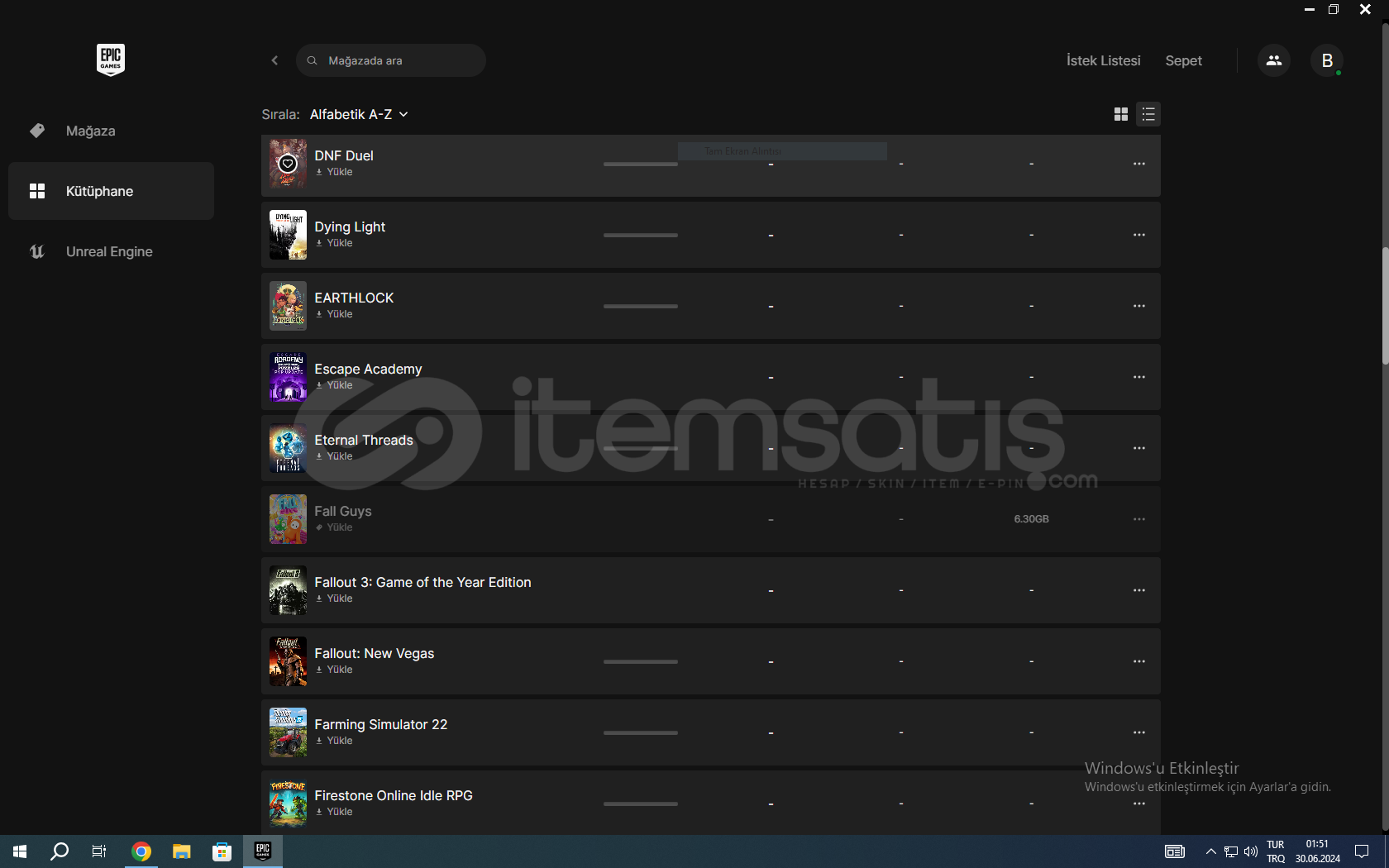Image resolution: width=1389 pixels, height=868 pixels.
Task: Select the Kütüphane sidebar menu item
Action: [x=111, y=191]
